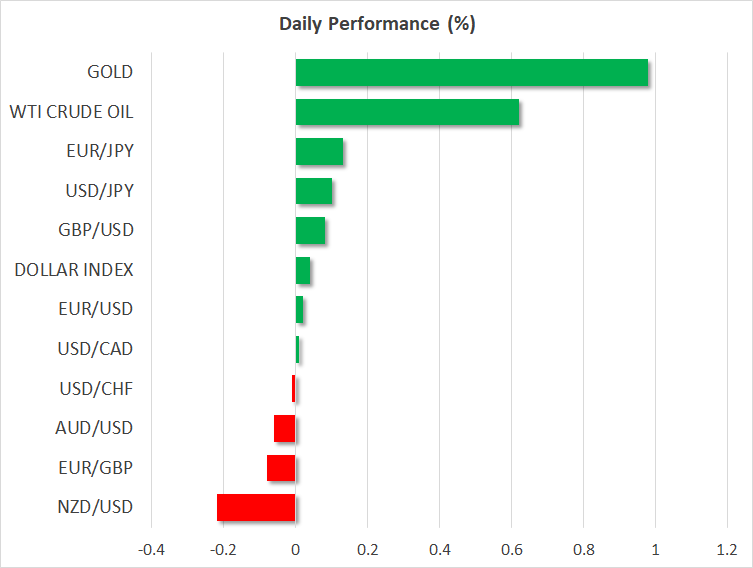Click the 1.2 axis value
This screenshot has height=568, width=753.
coord(727,550)
